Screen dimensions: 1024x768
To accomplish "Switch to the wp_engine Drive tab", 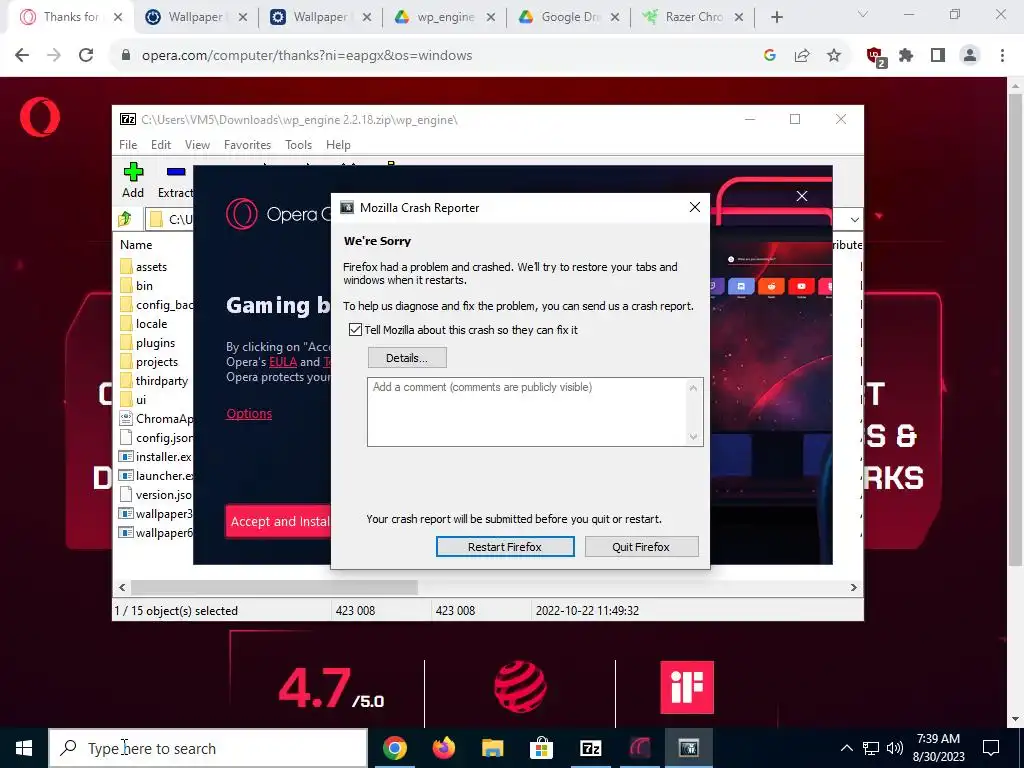I will coord(445,17).
